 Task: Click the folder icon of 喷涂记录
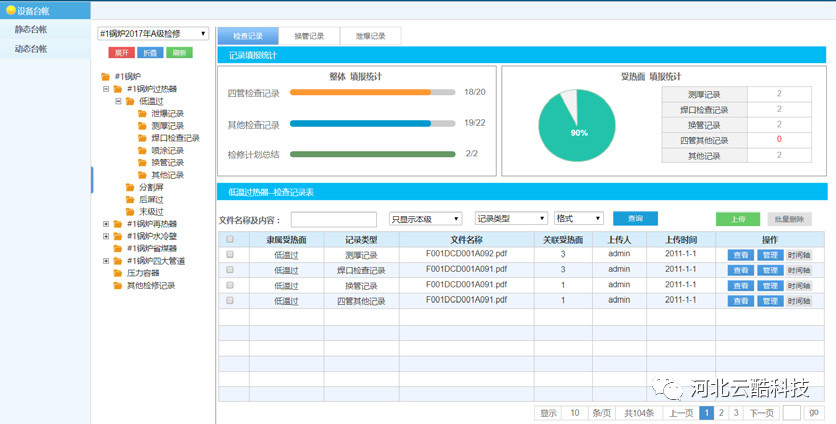142,150
